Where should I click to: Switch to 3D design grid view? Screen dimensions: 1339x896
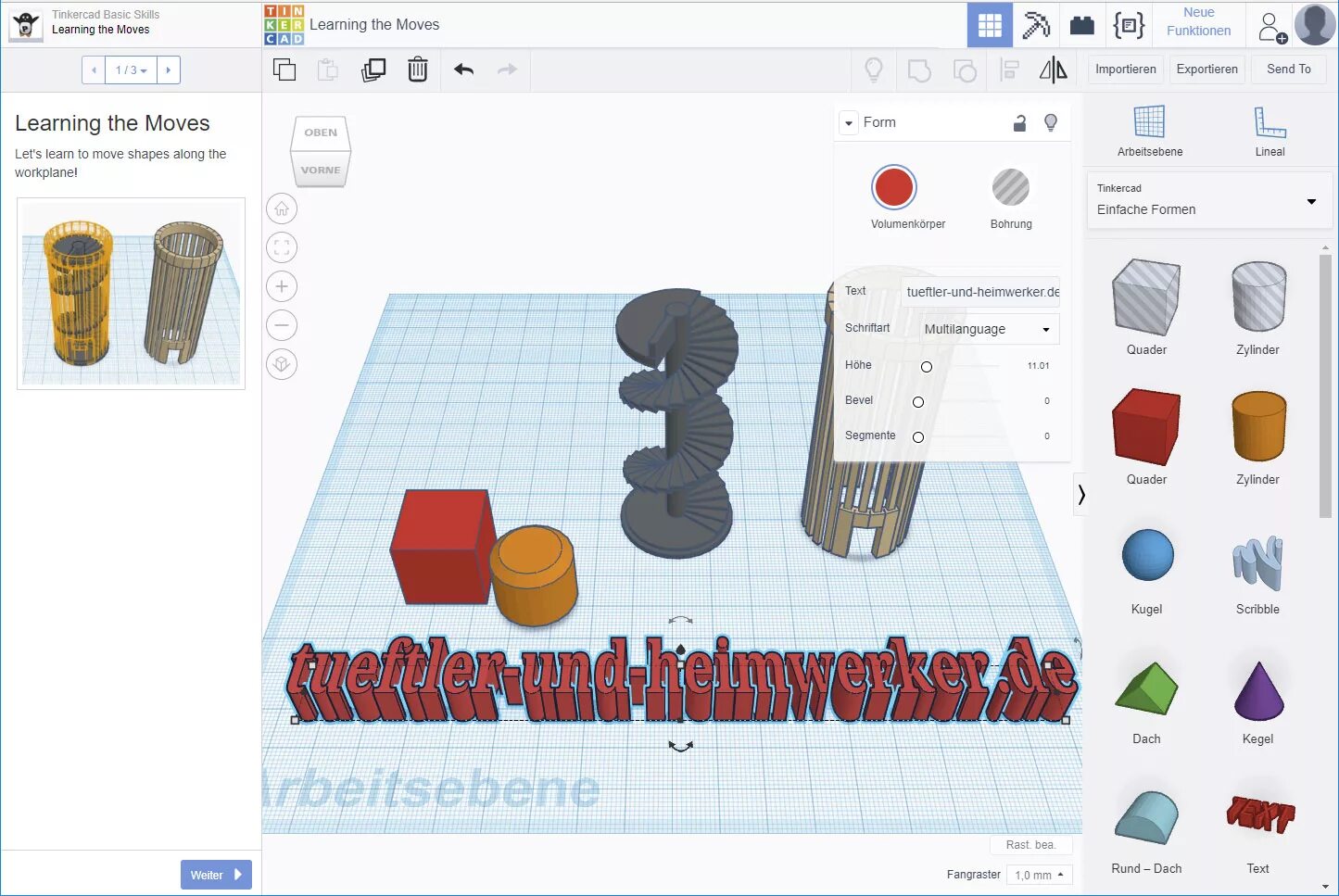(x=990, y=25)
